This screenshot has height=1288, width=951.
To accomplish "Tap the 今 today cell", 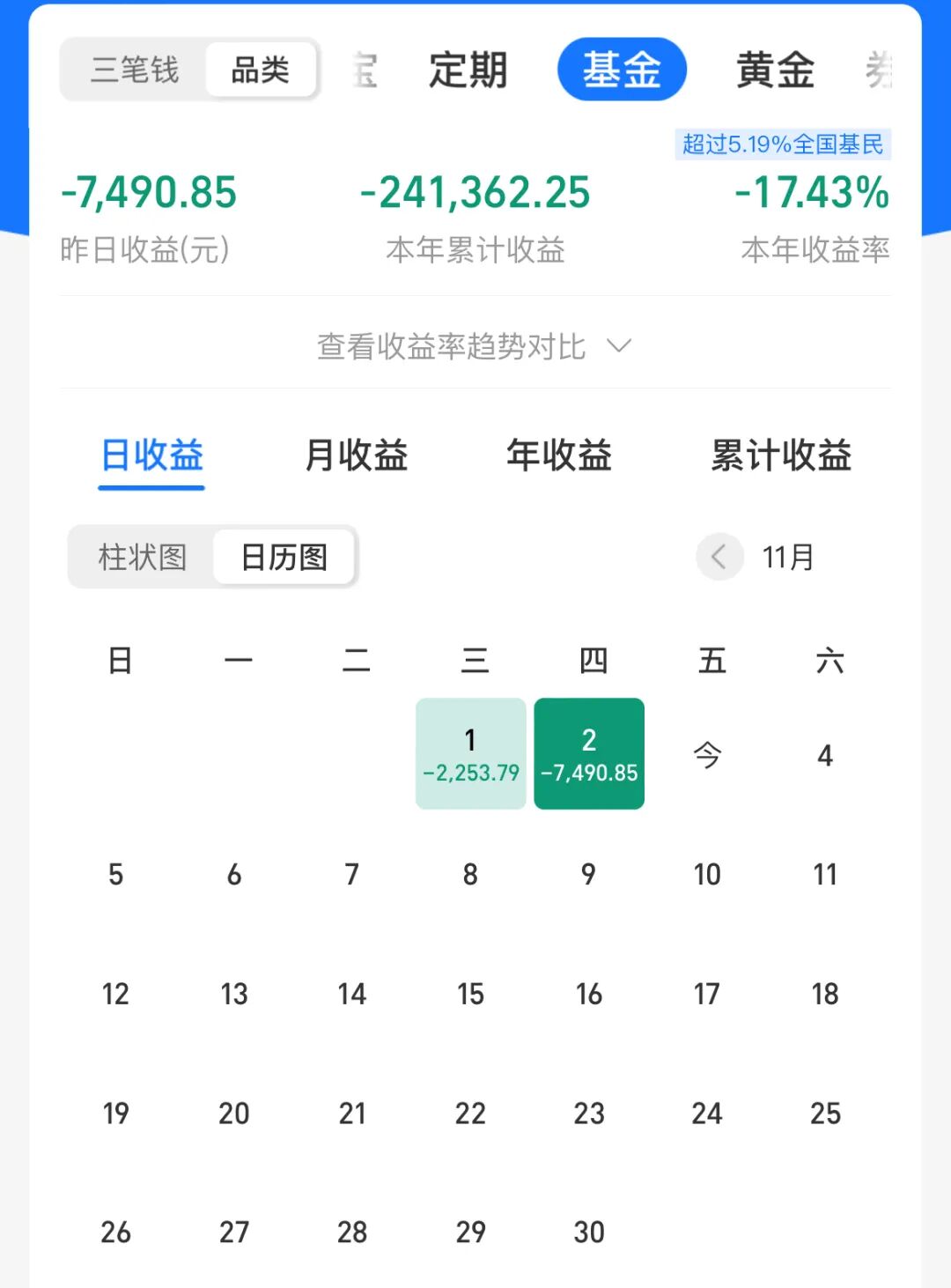I will point(707,755).
